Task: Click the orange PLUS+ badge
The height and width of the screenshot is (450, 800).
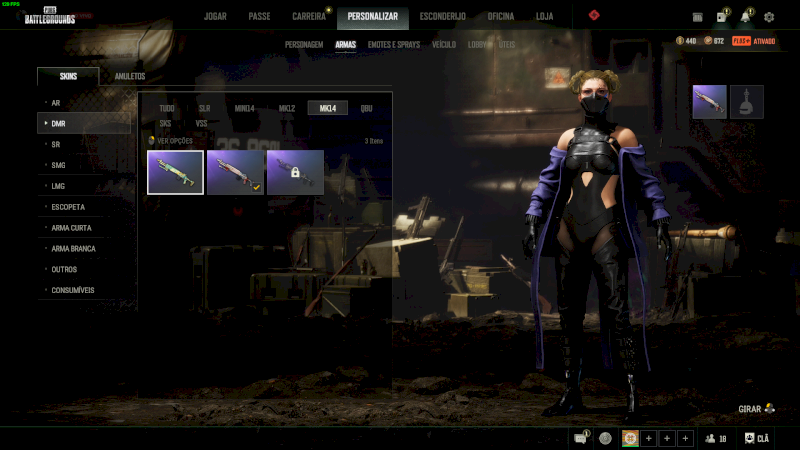Action: click(x=741, y=41)
